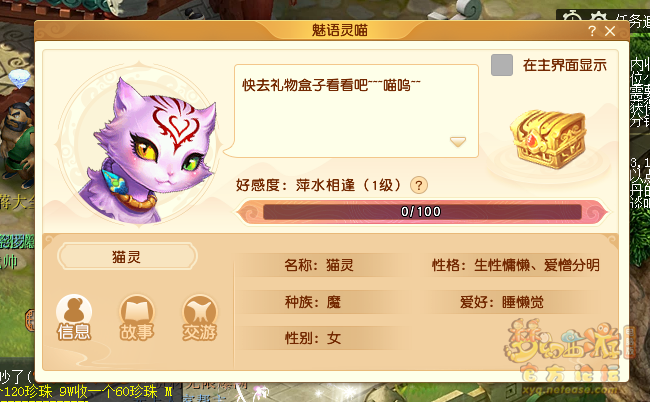The image size is (650, 402).
Task: Select the 信息 info icon
Action: [74, 318]
